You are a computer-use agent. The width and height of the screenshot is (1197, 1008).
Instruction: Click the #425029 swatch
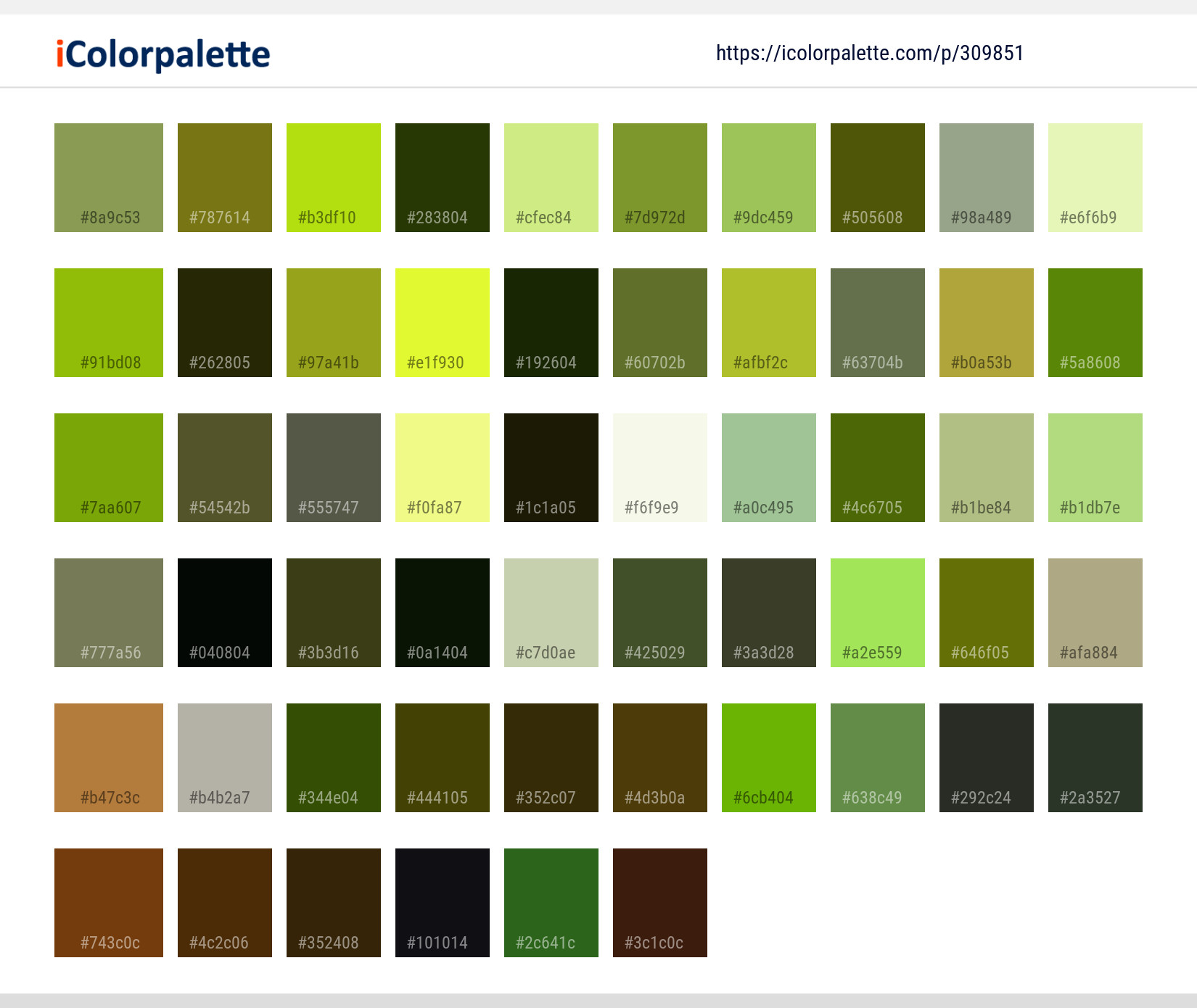click(660, 613)
